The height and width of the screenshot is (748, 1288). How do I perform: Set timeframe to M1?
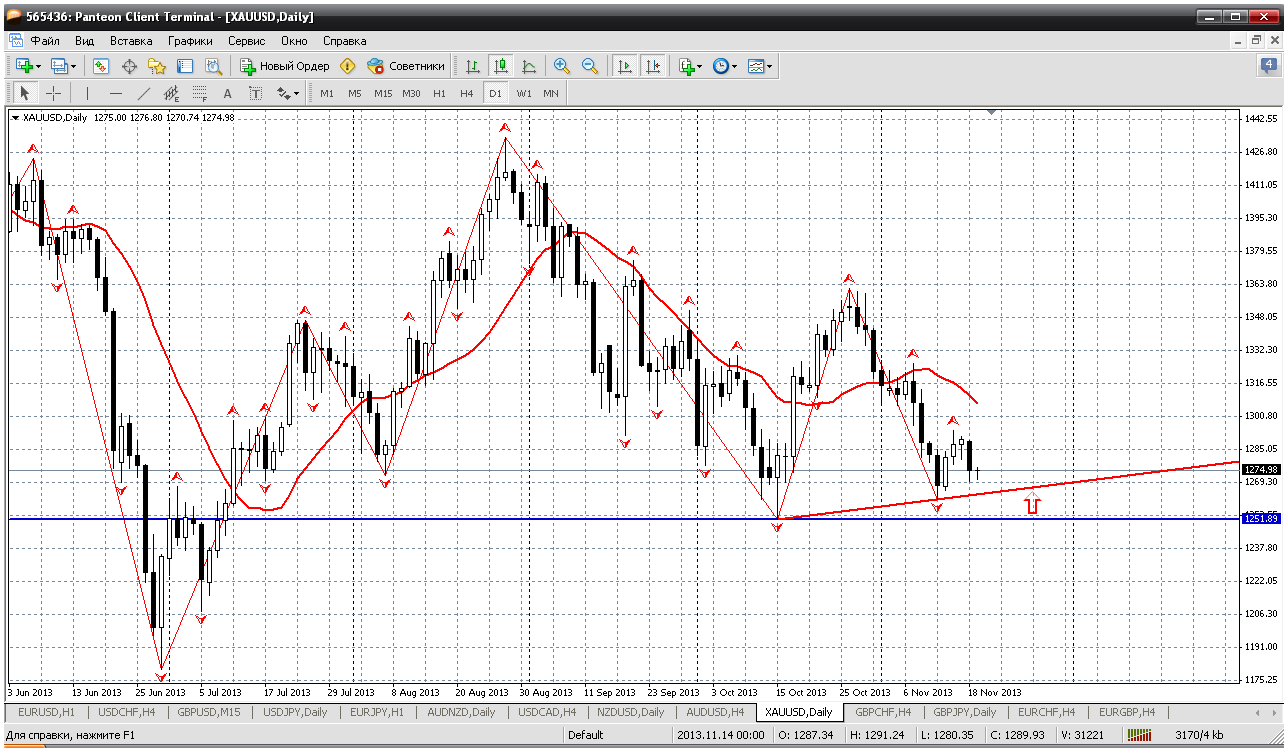tap(327, 93)
